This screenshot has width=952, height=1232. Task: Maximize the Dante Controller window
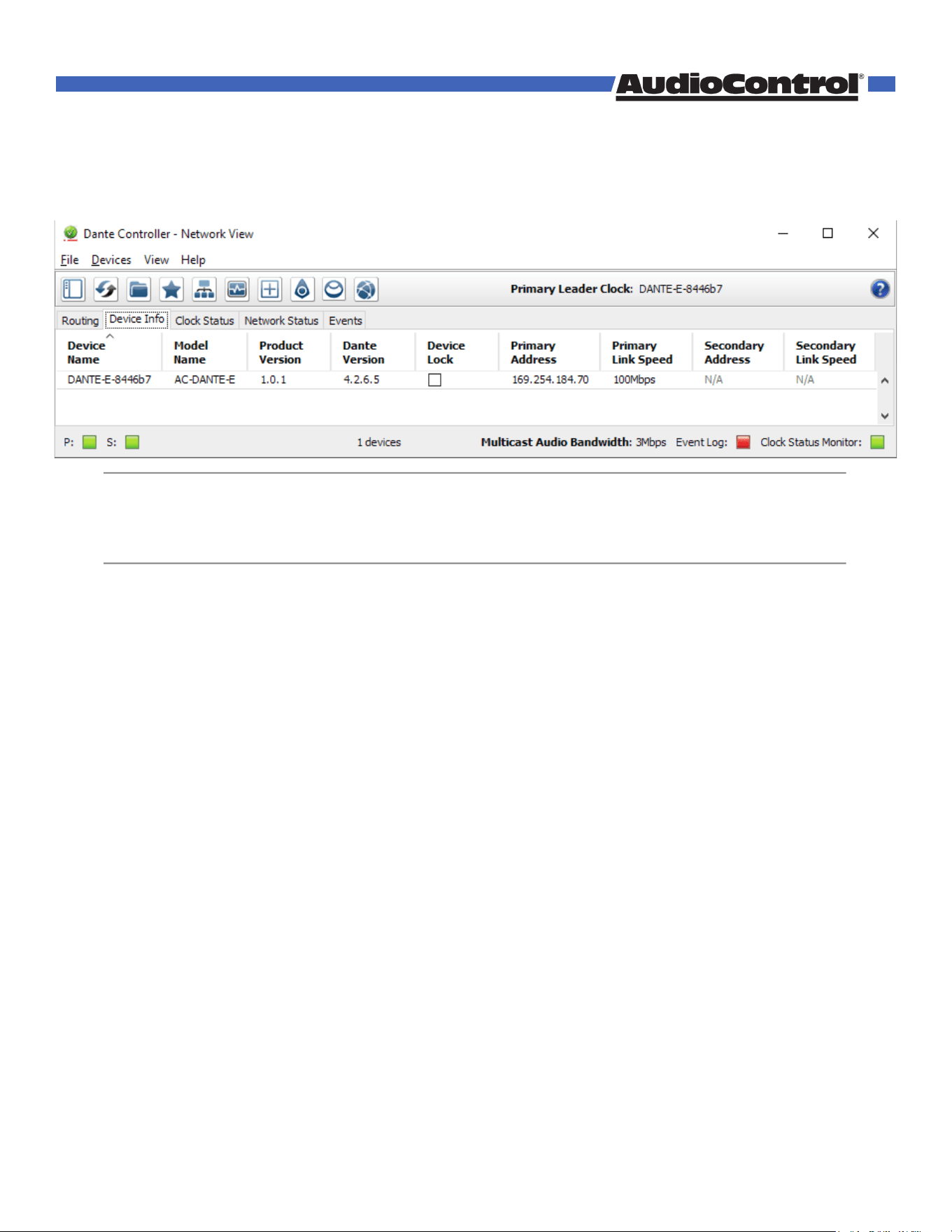827,234
